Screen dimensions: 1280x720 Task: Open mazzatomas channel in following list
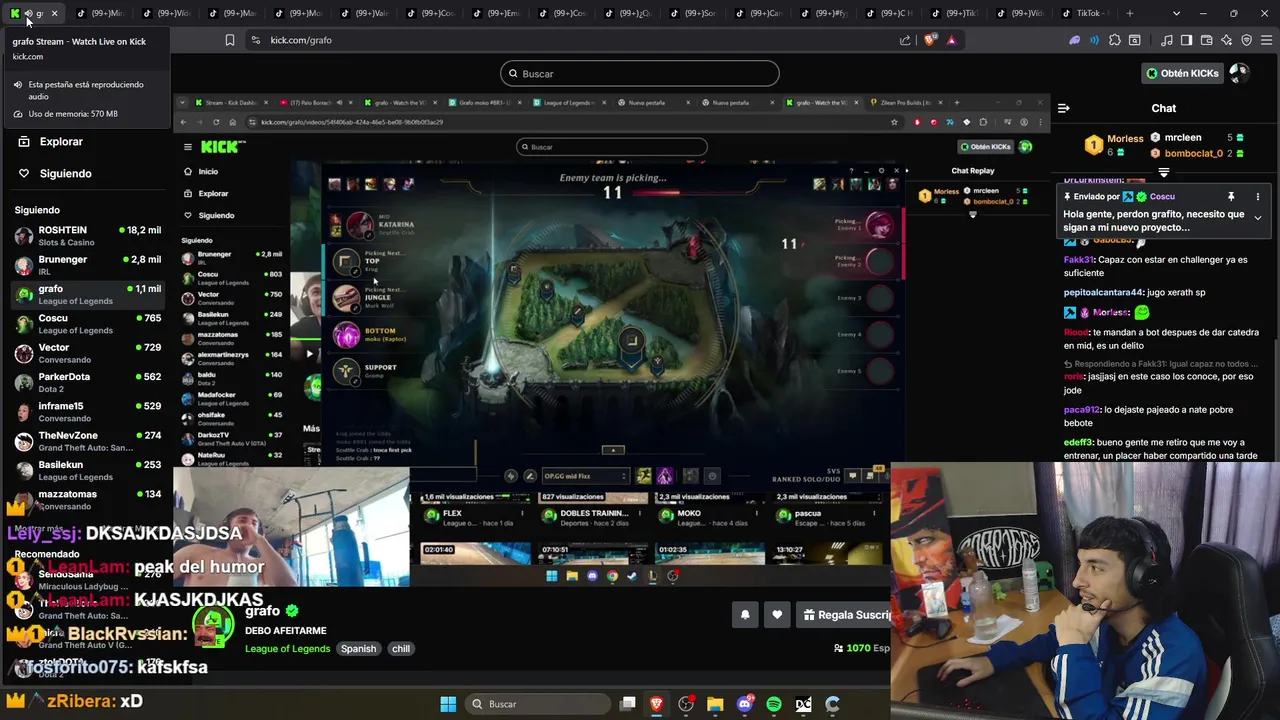[87, 499]
